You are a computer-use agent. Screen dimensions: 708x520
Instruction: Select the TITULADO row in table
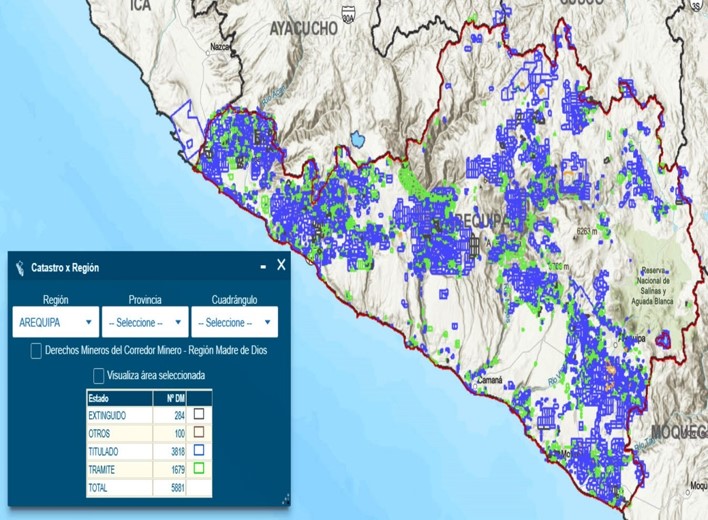coord(119,451)
